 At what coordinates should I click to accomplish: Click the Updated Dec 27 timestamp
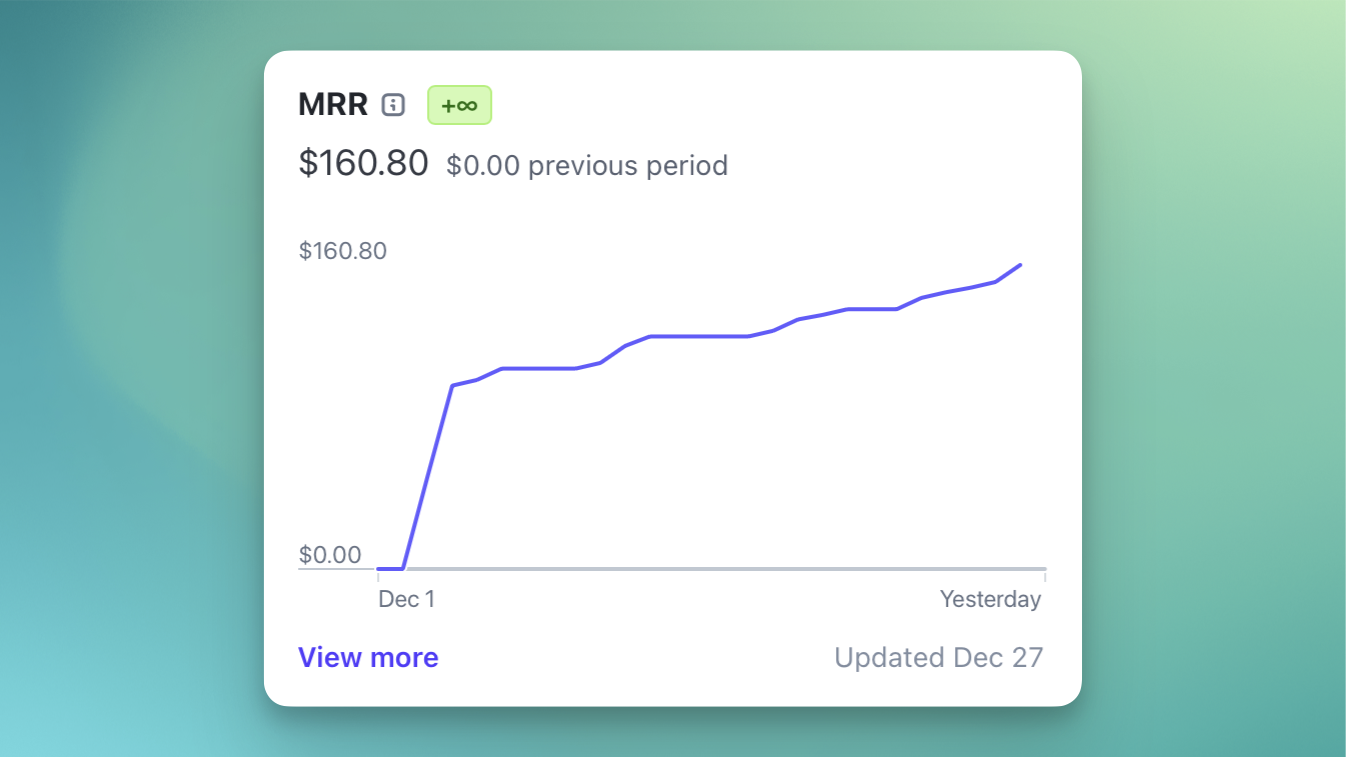(938, 657)
